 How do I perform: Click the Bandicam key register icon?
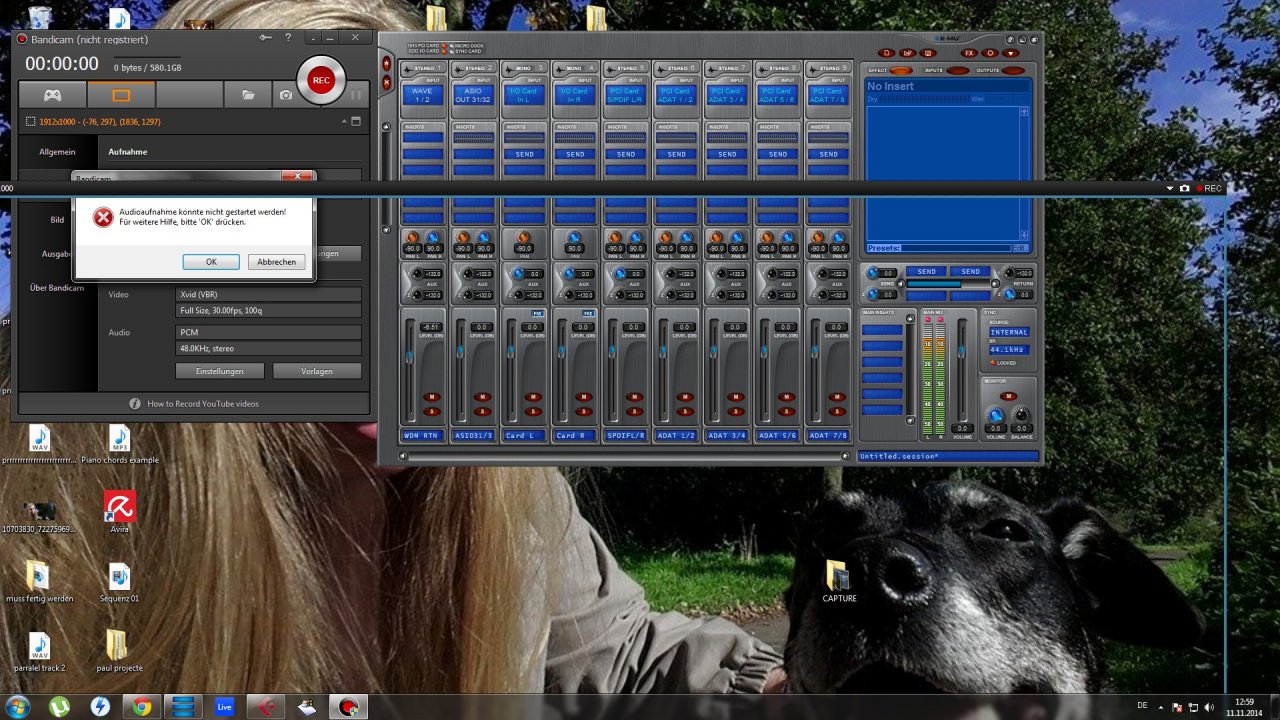(266, 37)
